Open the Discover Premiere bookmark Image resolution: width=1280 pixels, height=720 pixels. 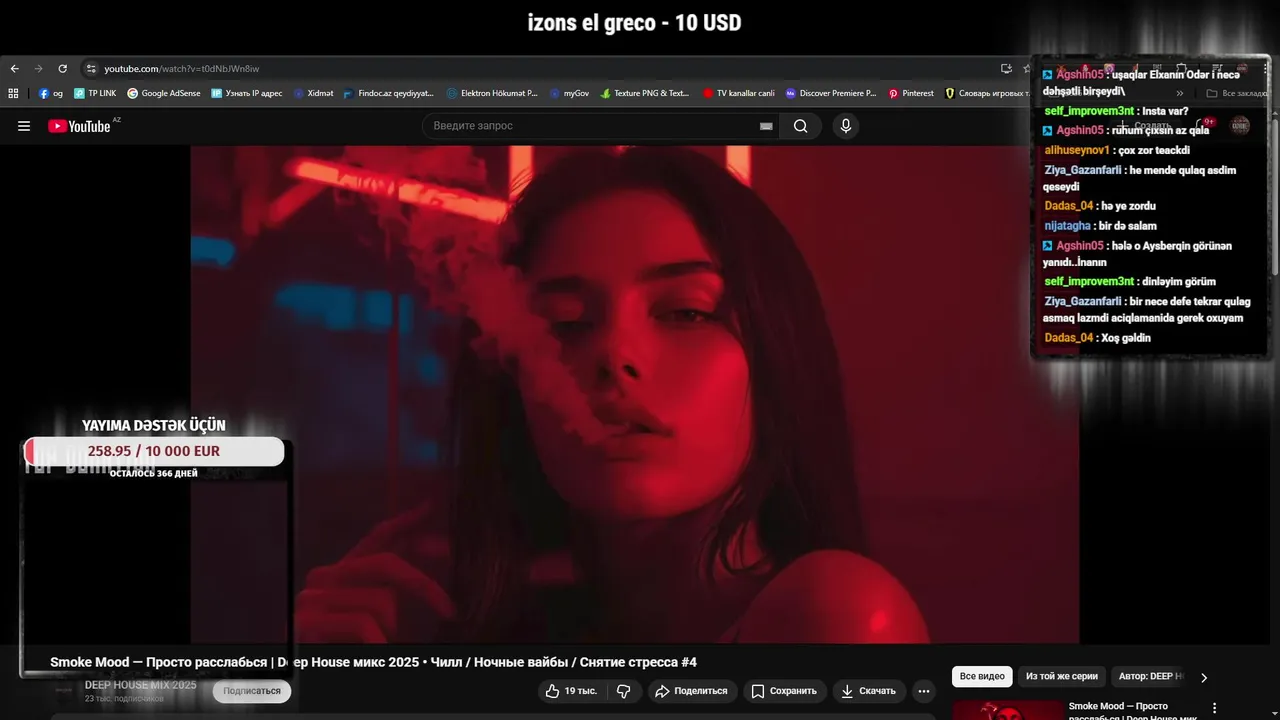(831, 93)
